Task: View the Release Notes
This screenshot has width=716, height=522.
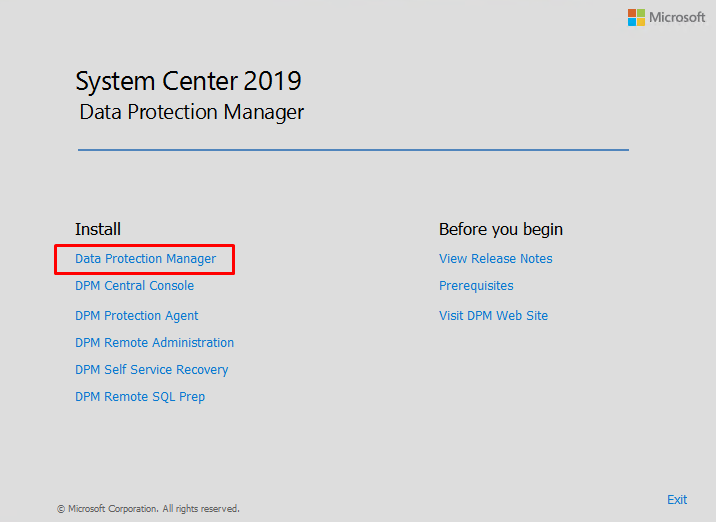Action: pyautogui.click(x=495, y=258)
